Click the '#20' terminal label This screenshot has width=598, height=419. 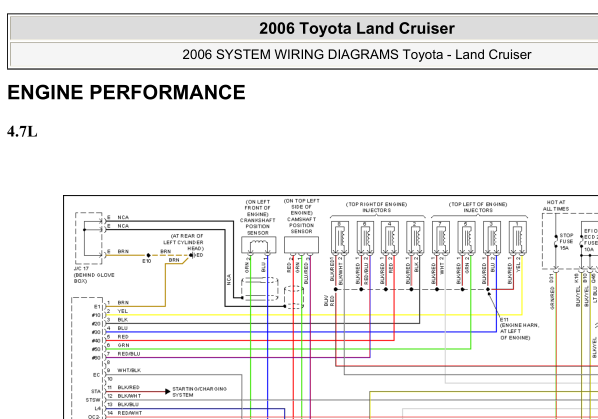coord(96,324)
